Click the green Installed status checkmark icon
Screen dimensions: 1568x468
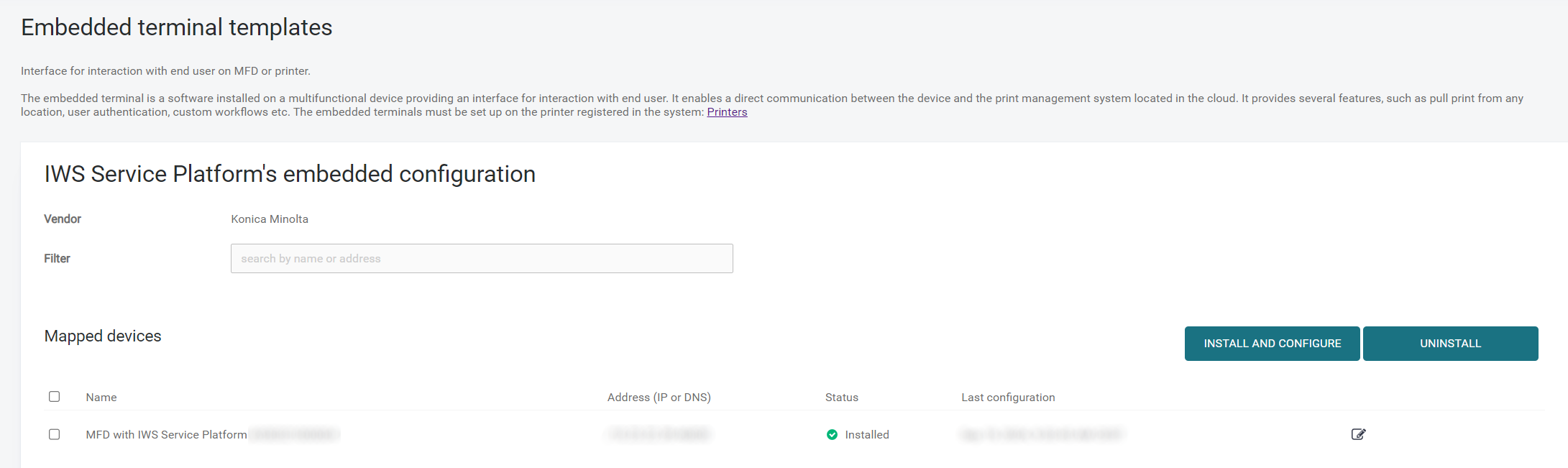point(832,434)
